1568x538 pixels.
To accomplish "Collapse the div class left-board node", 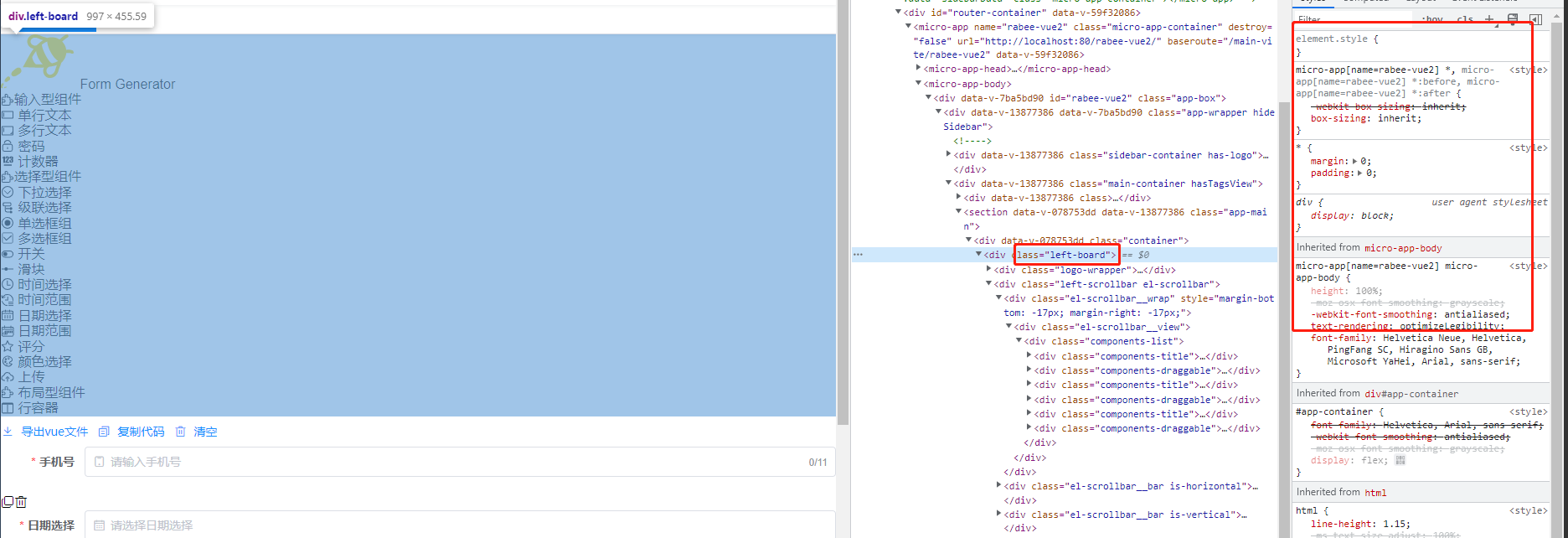I will [978, 255].
